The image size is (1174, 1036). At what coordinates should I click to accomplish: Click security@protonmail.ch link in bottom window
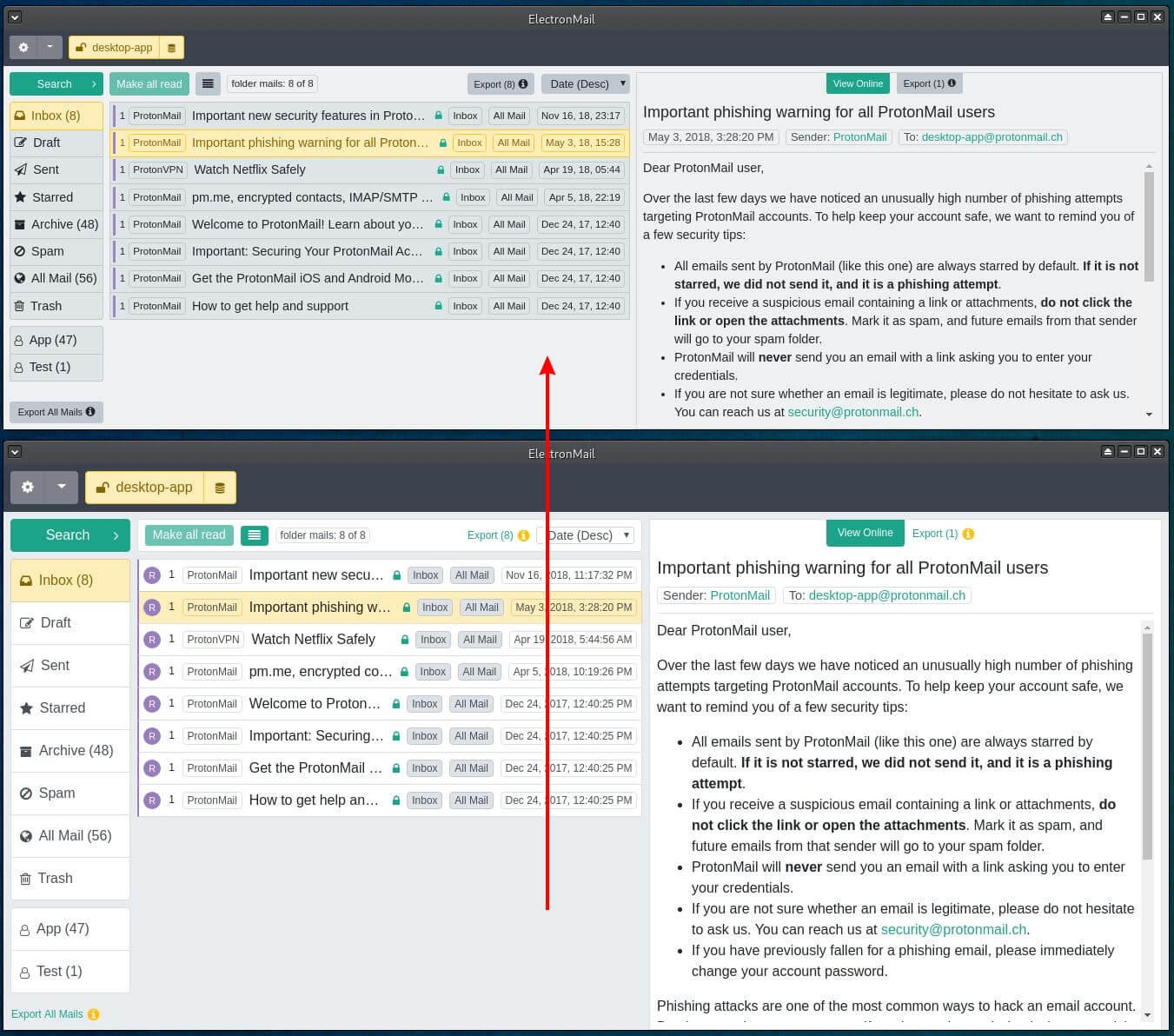point(953,930)
